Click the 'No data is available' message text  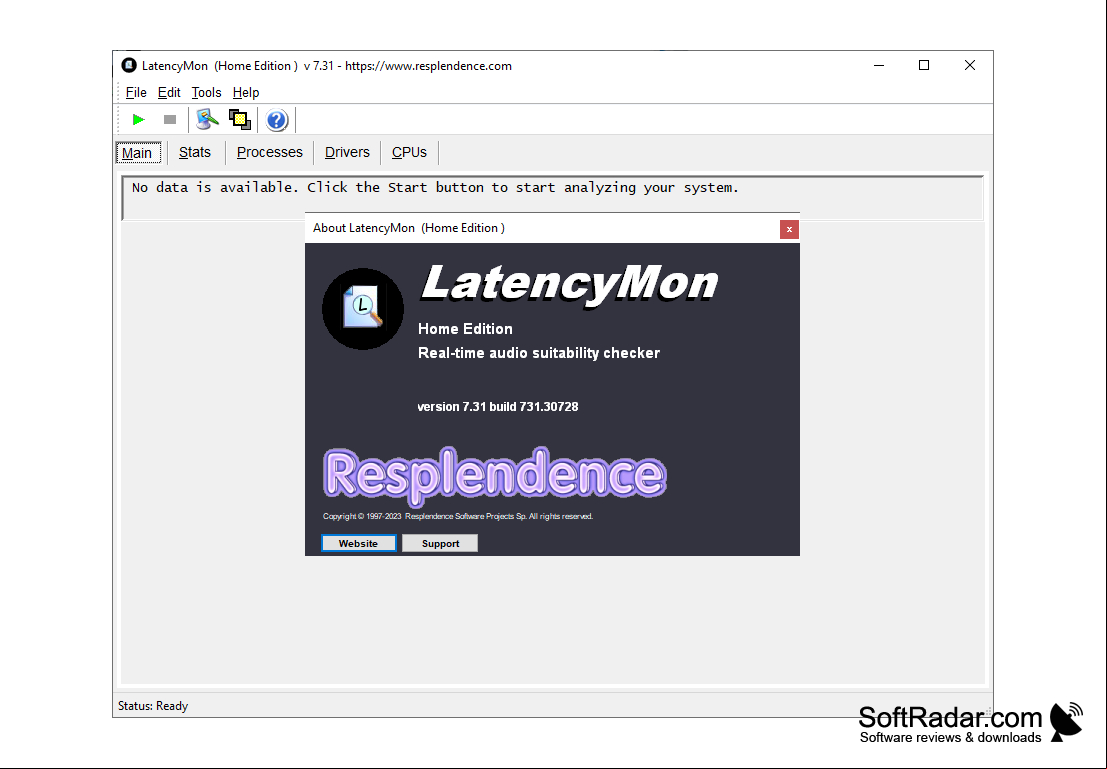(x=435, y=188)
